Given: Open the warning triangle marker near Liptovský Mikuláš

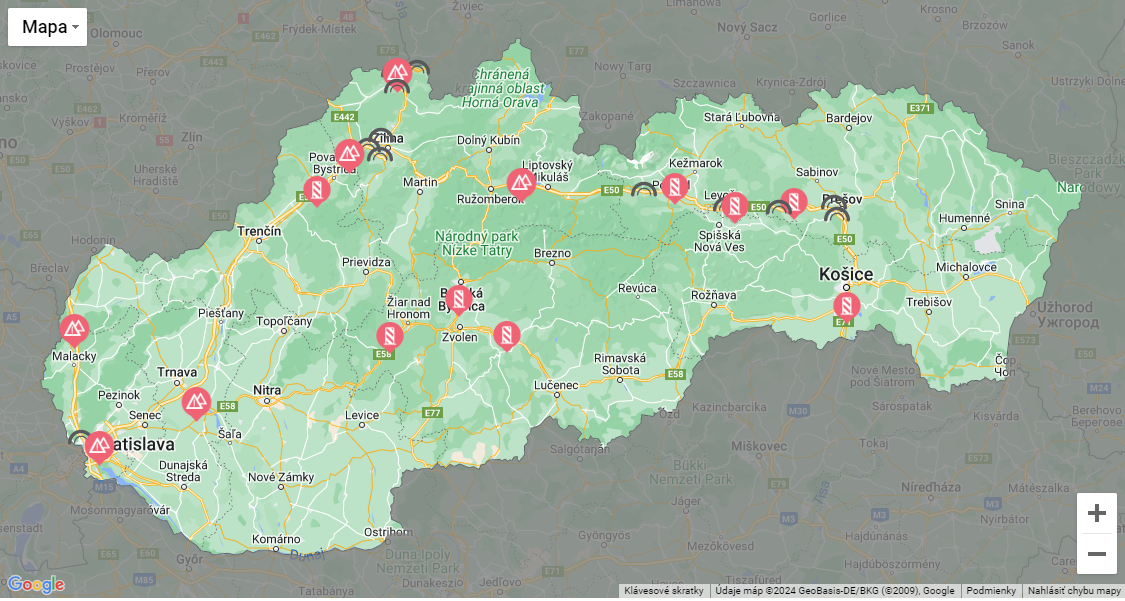Looking at the screenshot, I should (x=520, y=182).
